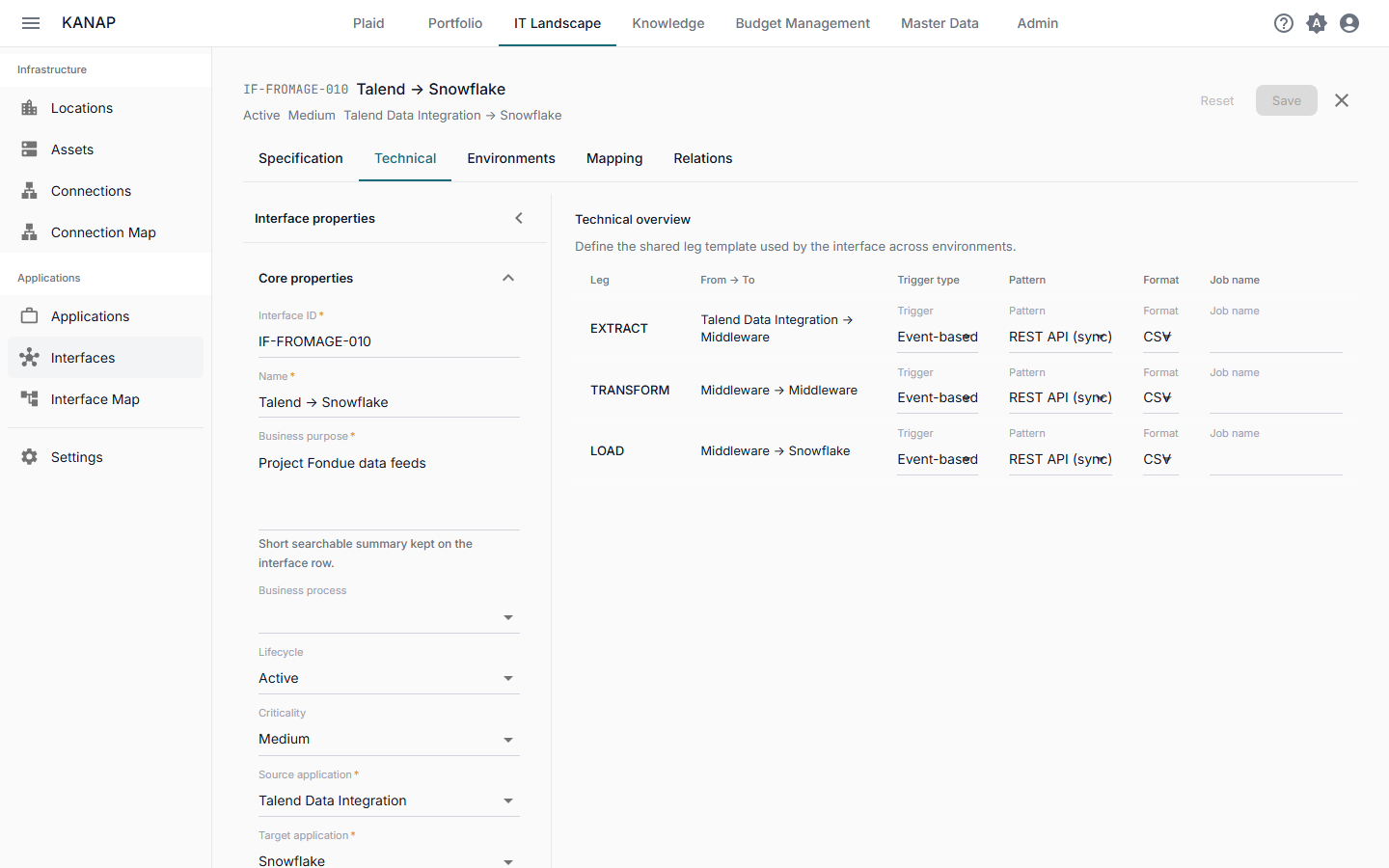Go to Portfolio in top navigation
The image size is (1389, 868).
coord(455,23)
